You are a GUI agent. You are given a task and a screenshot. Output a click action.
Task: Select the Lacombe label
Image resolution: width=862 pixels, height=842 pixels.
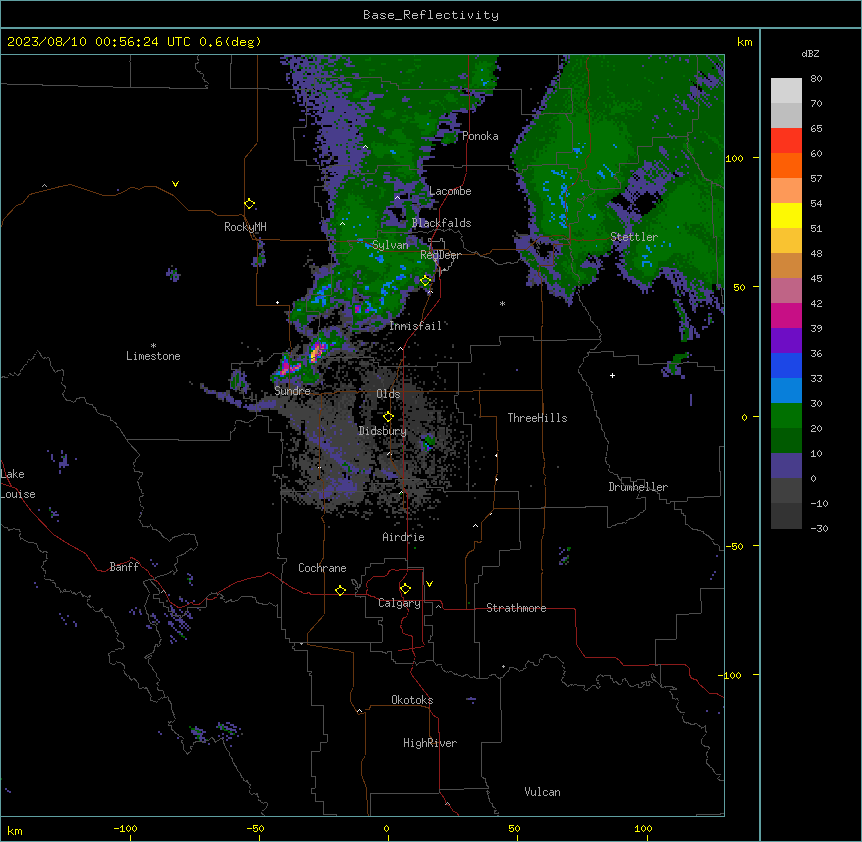point(450,191)
